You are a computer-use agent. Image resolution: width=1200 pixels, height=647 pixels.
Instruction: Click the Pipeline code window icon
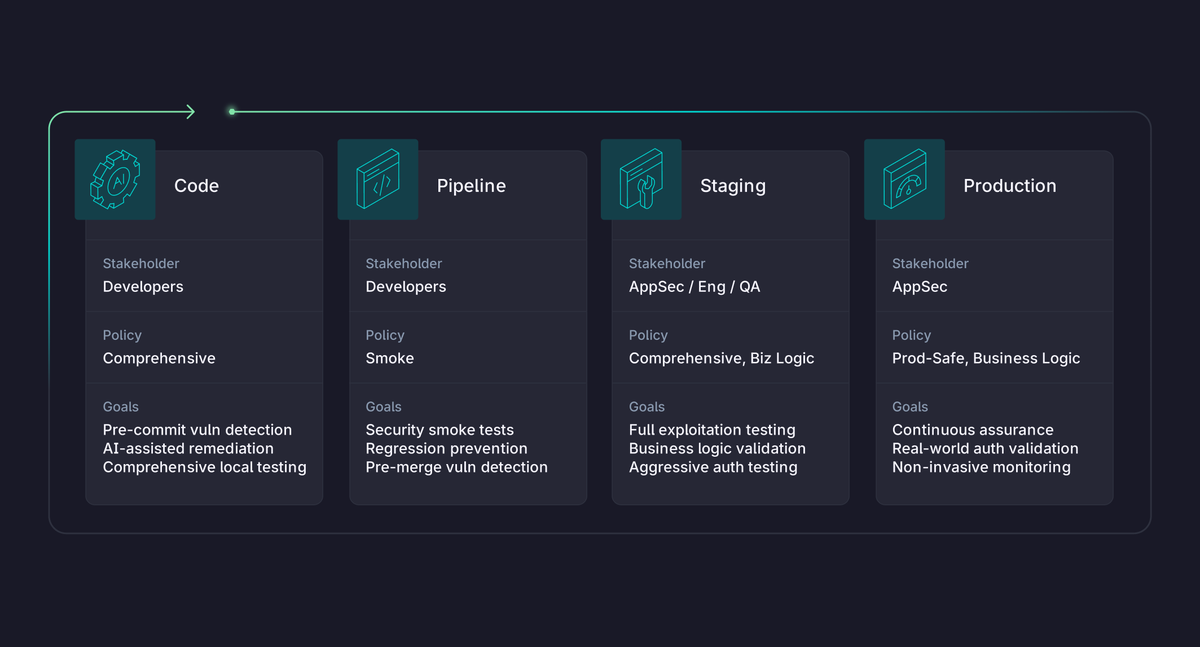(378, 180)
